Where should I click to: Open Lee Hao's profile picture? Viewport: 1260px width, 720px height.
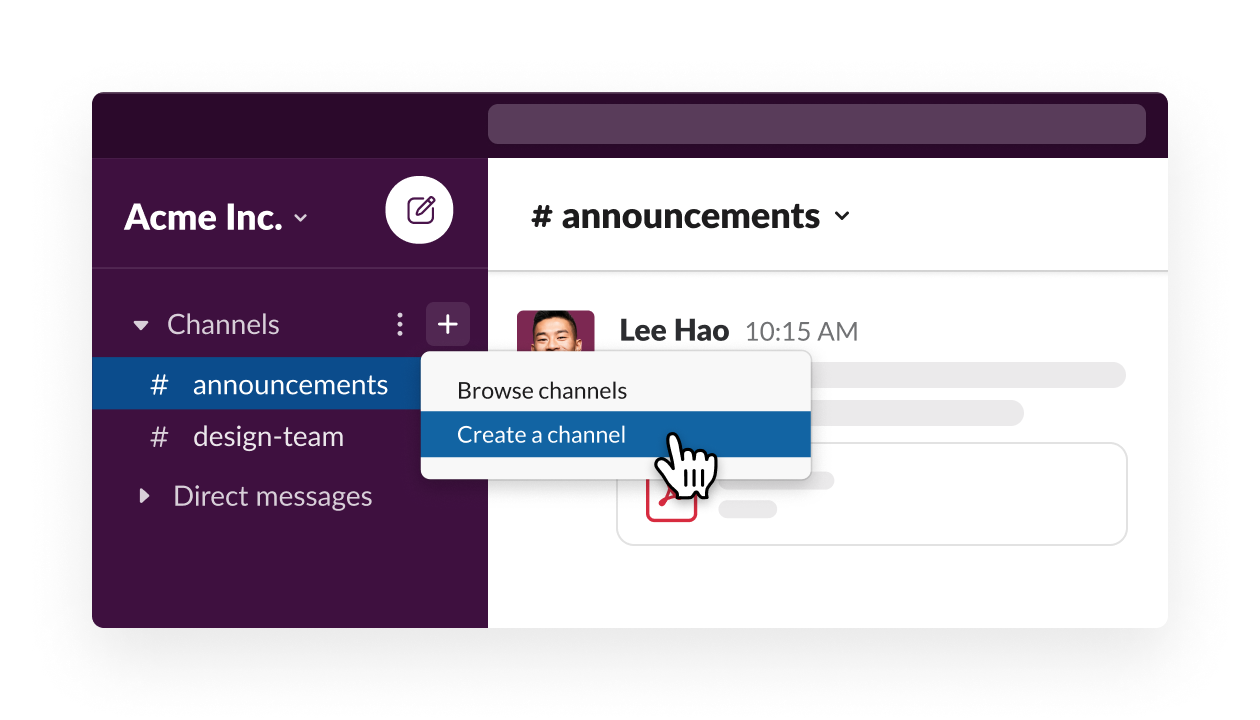click(x=555, y=332)
